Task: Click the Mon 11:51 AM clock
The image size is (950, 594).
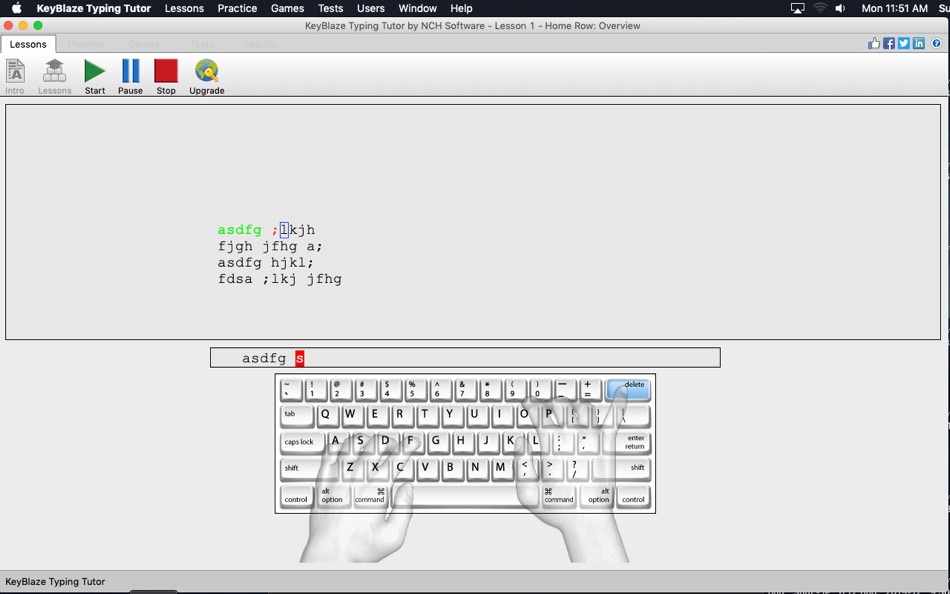Action: [x=894, y=8]
